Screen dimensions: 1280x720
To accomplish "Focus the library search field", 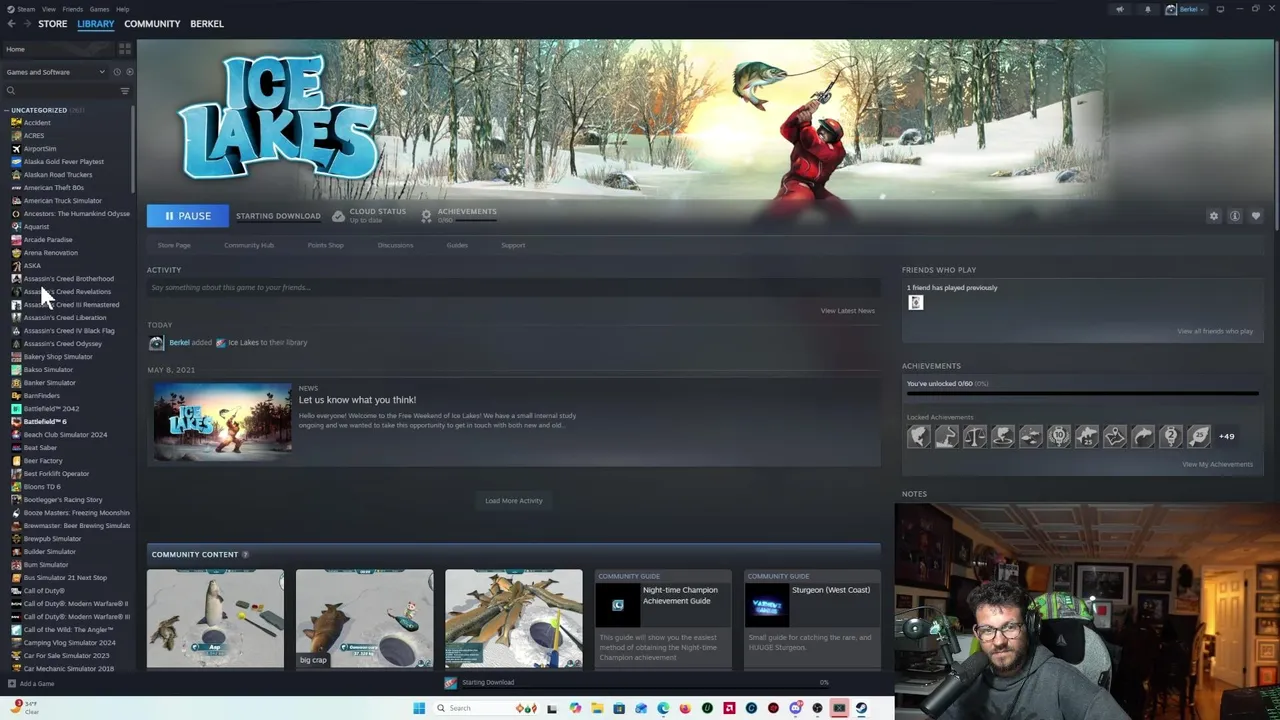I will [60, 91].
